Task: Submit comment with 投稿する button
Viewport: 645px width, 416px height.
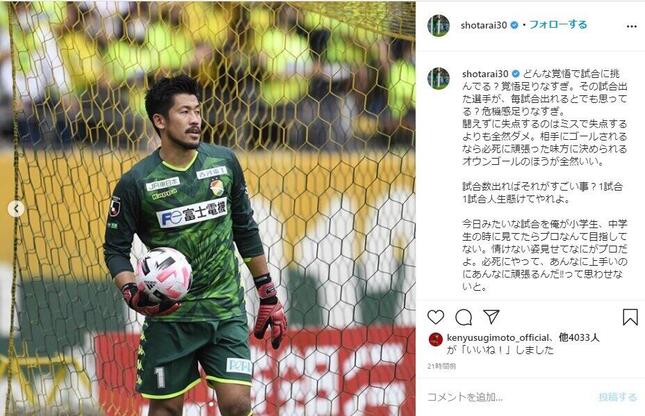Action: 618,397
